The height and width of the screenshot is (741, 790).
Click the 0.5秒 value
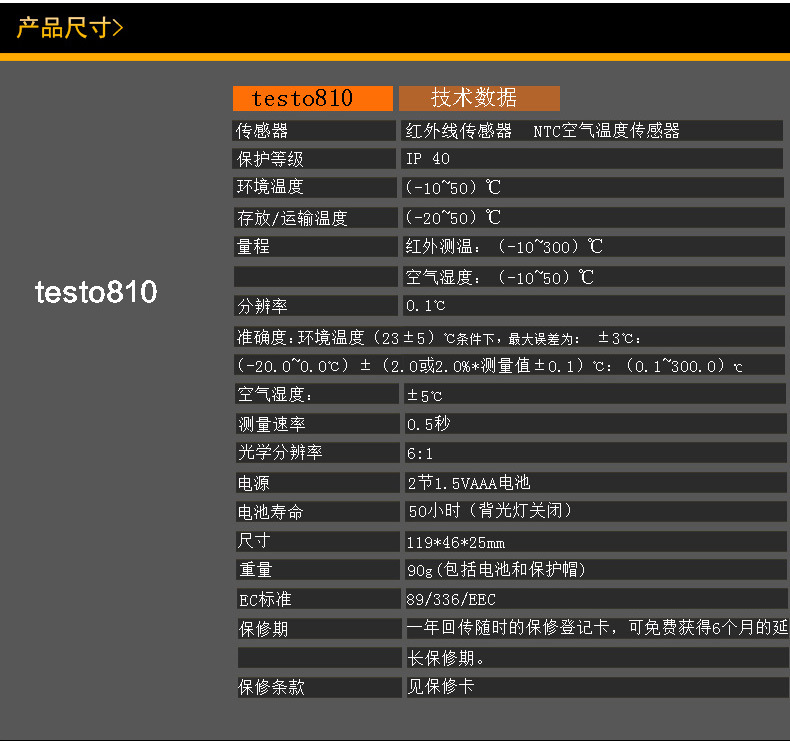click(x=428, y=424)
